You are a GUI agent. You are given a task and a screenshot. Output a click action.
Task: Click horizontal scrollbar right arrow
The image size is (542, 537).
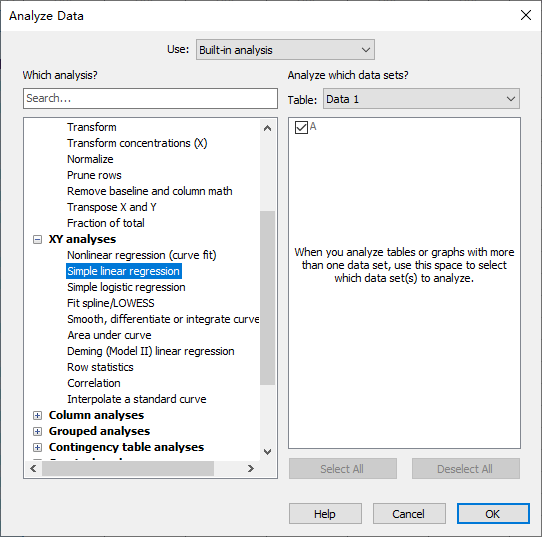pyautogui.click(x=251, y=469)
